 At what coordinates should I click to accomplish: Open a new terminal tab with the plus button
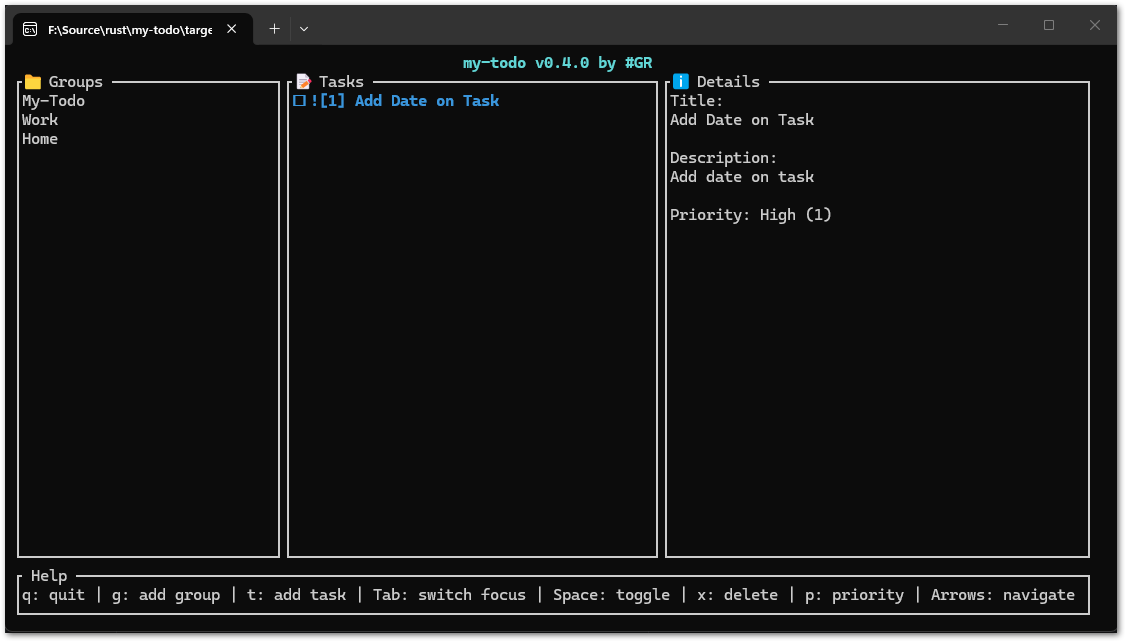coord(274,28)
